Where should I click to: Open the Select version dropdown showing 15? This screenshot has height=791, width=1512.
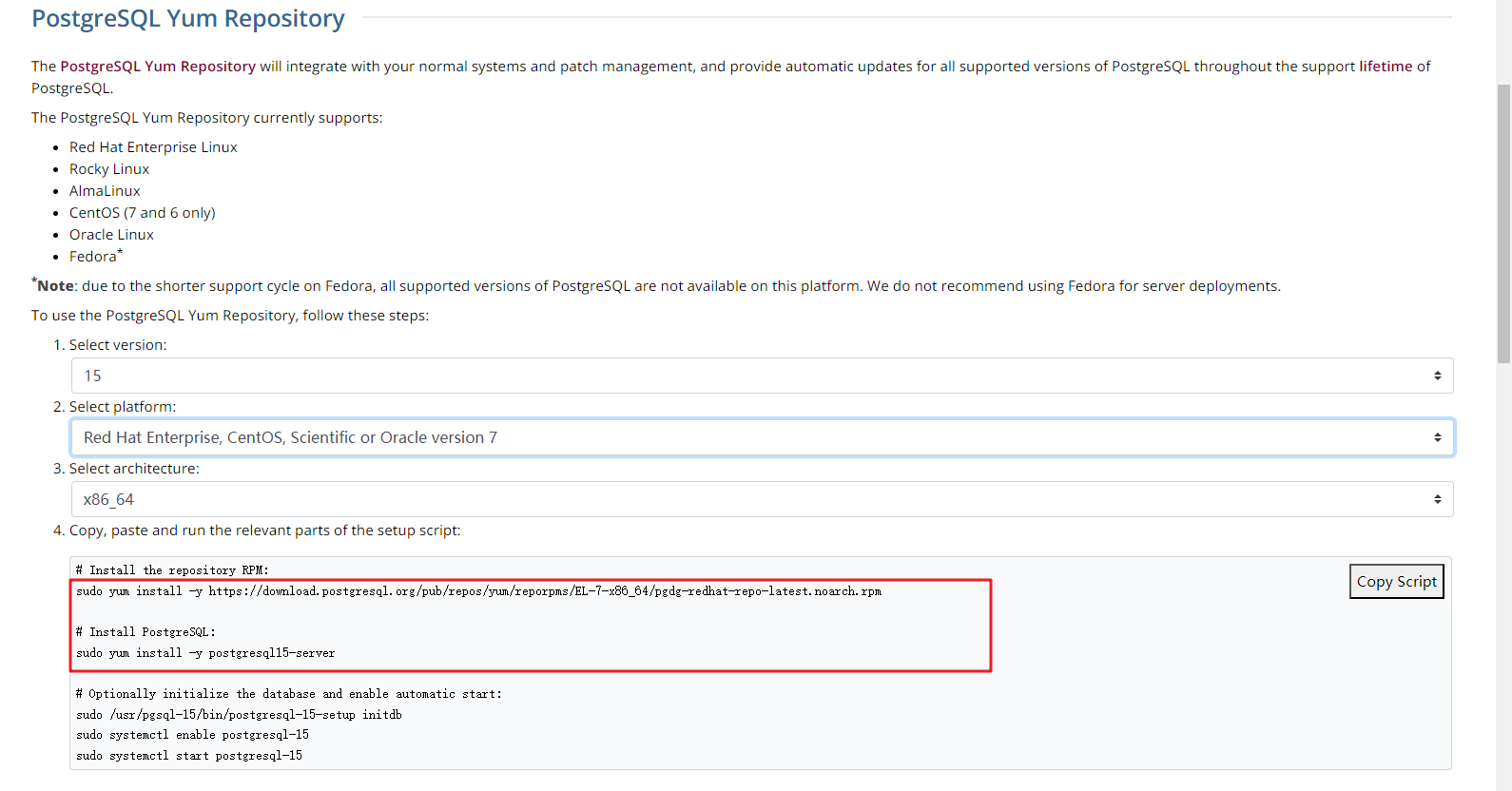pos(762,376)
